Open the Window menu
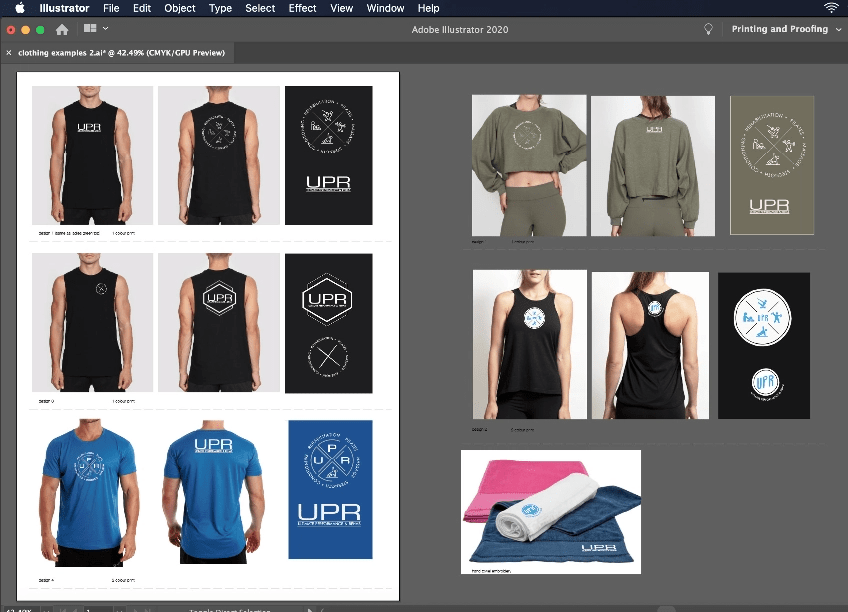Screen dimensions: 848x612 (x=385, y=8)
